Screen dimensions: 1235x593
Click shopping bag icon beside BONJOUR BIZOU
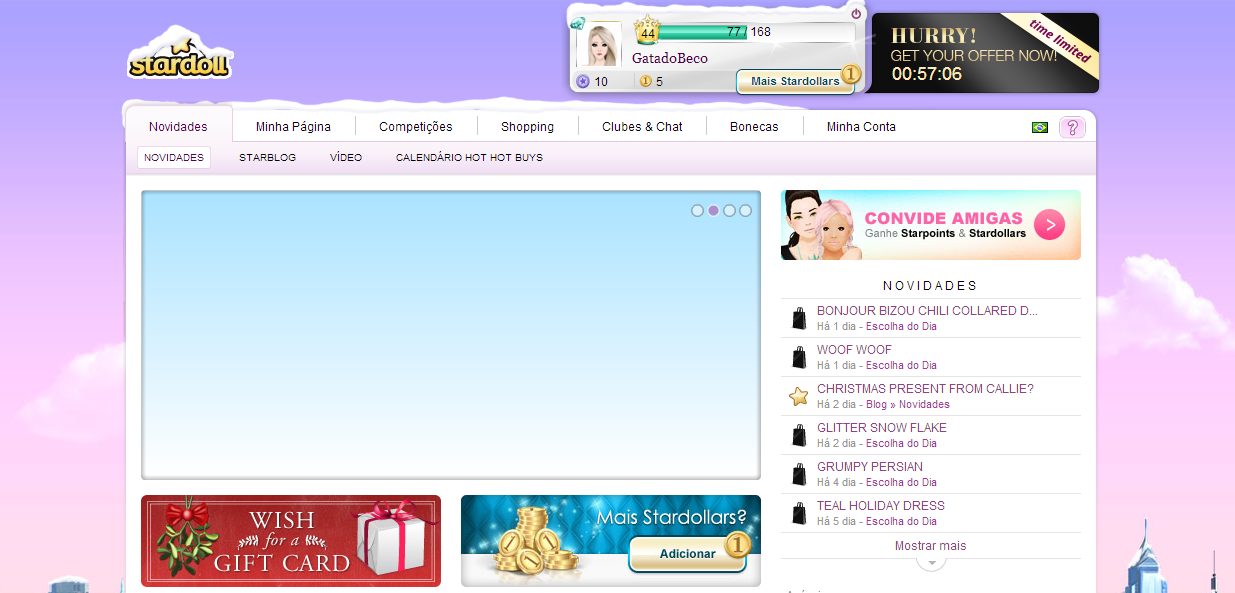pos(799,318)
